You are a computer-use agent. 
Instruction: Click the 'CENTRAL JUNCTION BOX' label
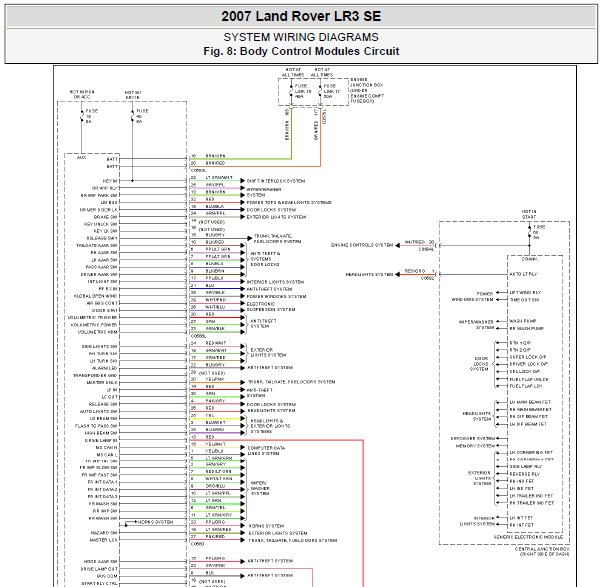pos(542,549)
